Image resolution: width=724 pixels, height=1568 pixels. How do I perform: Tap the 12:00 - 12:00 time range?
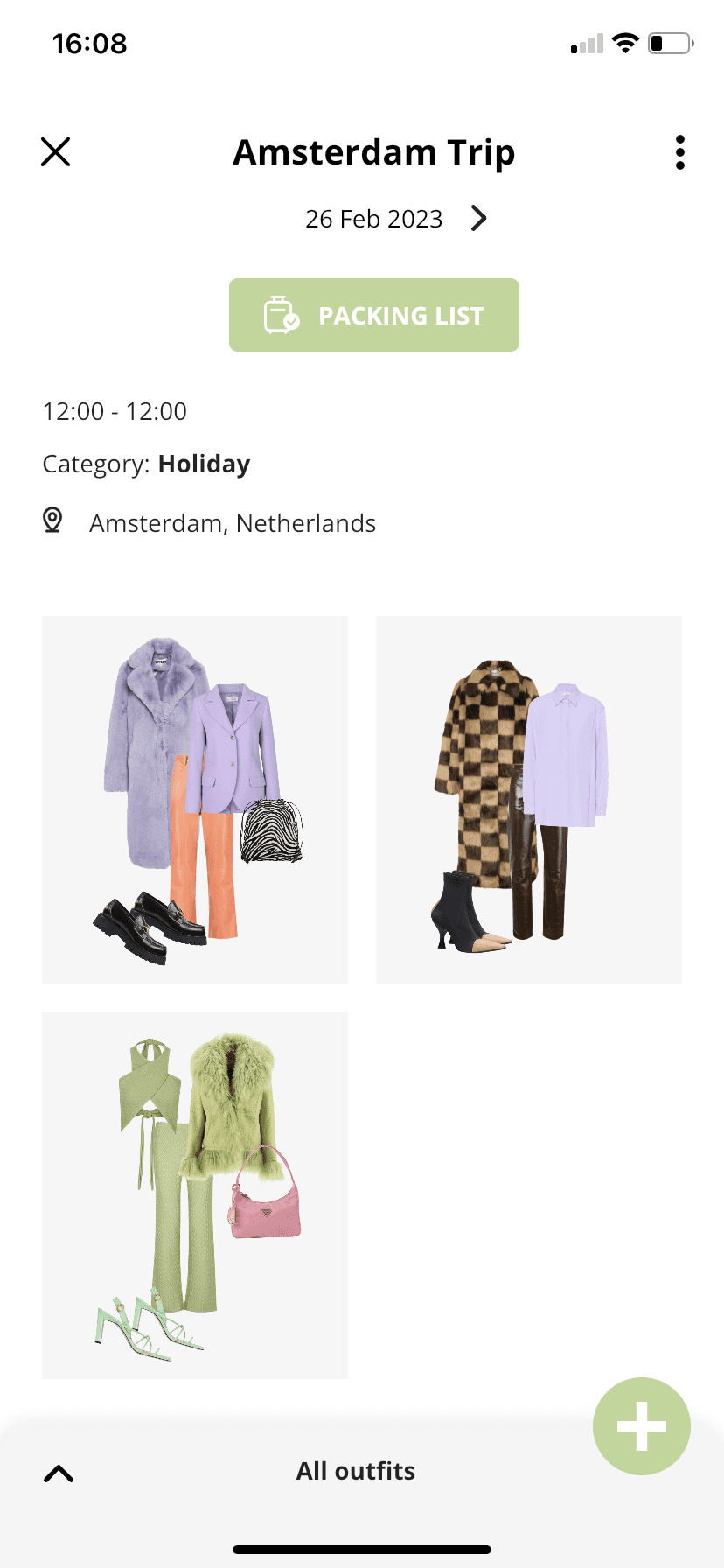click(115, 411)
